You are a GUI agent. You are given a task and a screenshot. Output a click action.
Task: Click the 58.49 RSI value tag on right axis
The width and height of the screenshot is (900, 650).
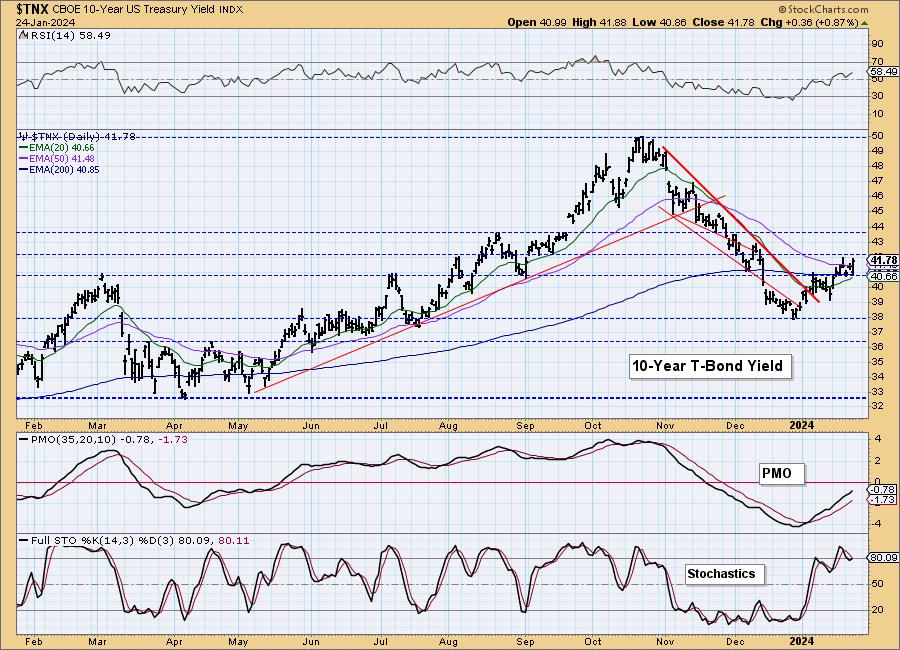883,72
